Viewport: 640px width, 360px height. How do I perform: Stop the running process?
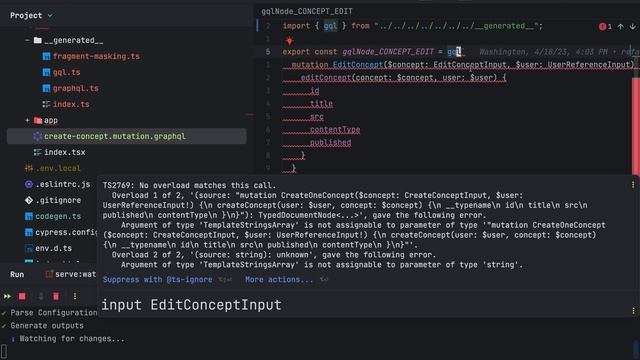tap(22, 296)
